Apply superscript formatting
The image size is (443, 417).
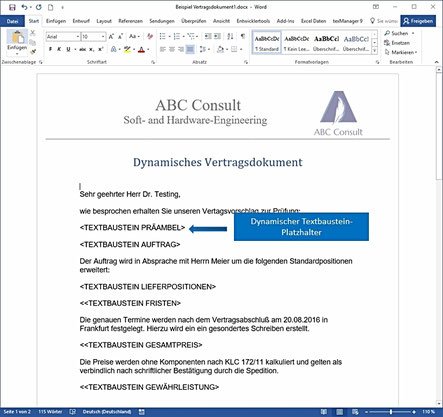tap(101, 49)
